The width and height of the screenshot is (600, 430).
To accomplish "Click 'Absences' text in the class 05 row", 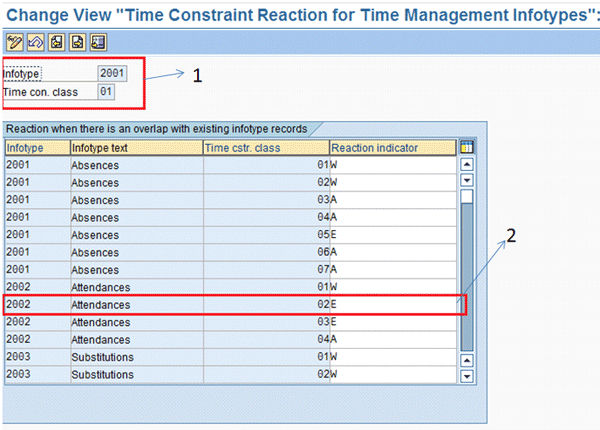I will [x=95, y=235].
